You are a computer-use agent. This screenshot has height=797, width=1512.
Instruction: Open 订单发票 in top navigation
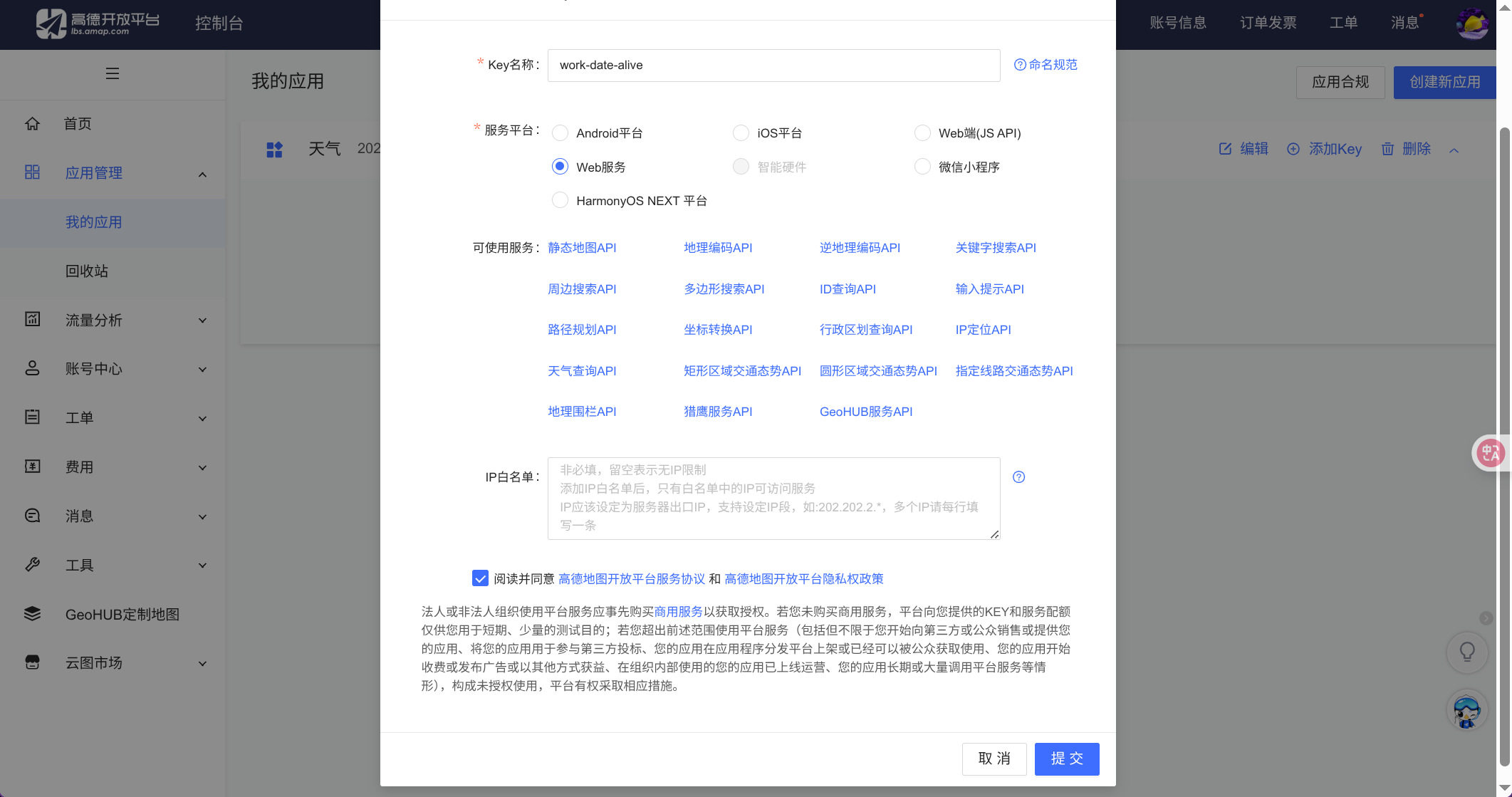1268,23
